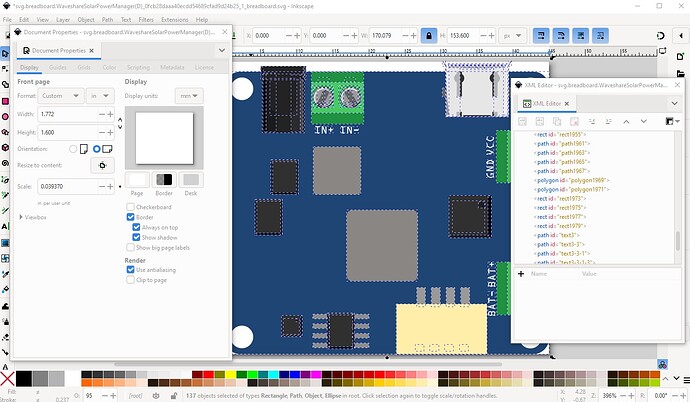Select the Rectangle tool in toolbox
This screenshot has height=402, width=690.
[5, 101]
